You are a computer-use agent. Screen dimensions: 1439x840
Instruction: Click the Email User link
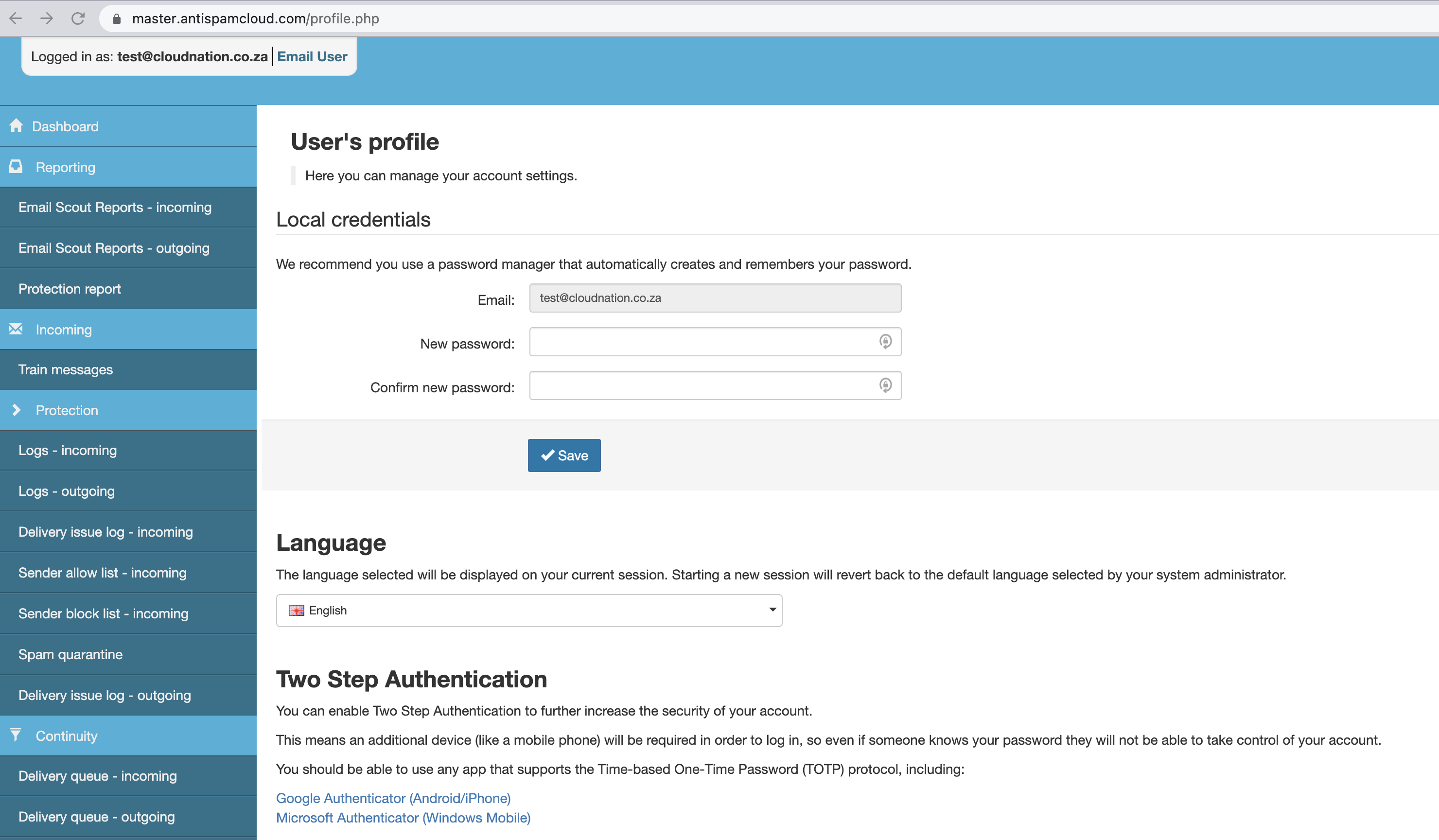[x=312, y=56]
